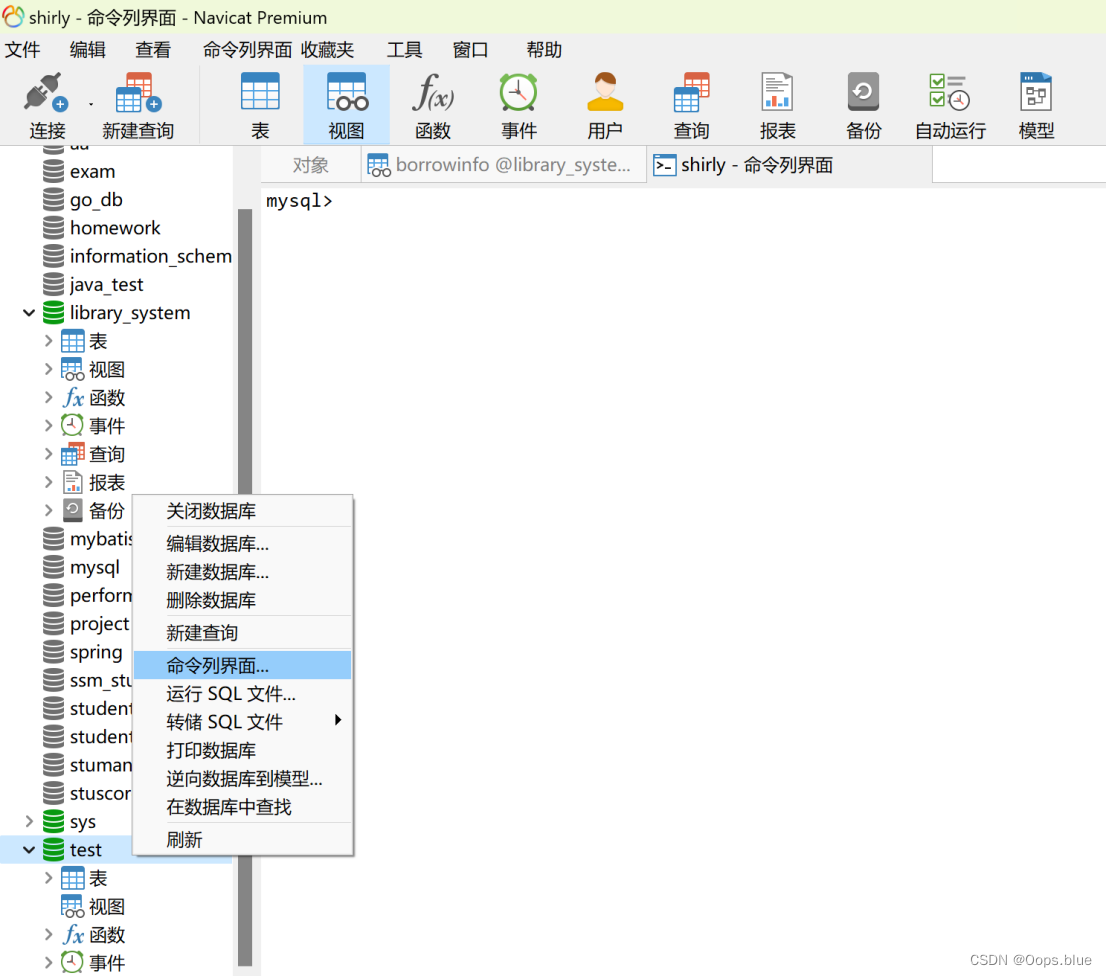Choose 命令列界面... from context menu
1107x977 pixels.
(242, 666)
